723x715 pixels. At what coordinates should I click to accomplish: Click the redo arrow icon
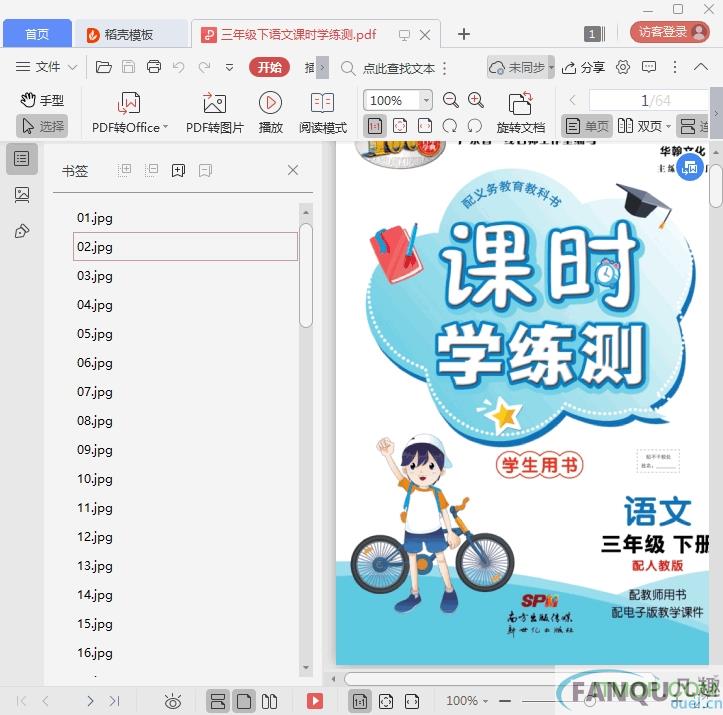[204, 67]
